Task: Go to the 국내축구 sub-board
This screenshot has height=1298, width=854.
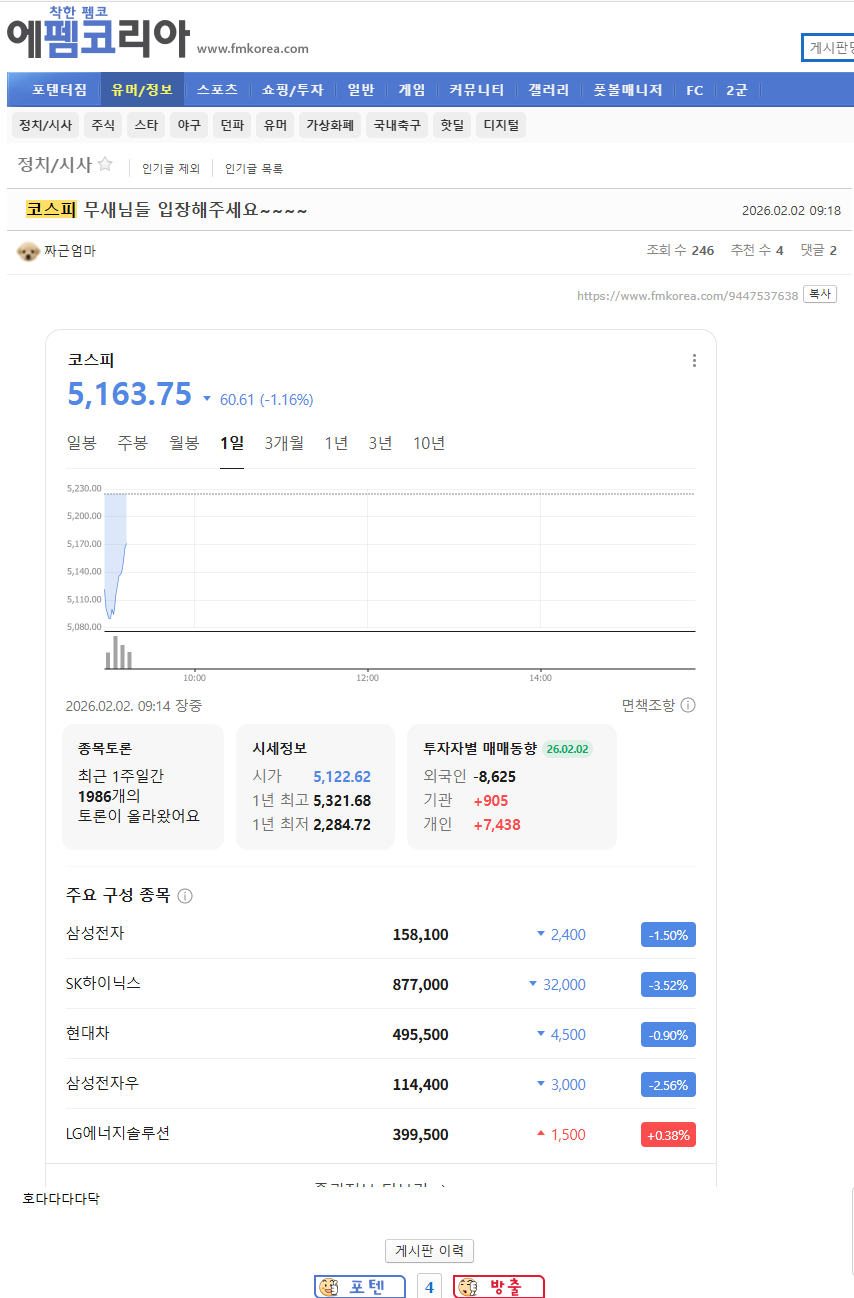Action: point(397,126)
